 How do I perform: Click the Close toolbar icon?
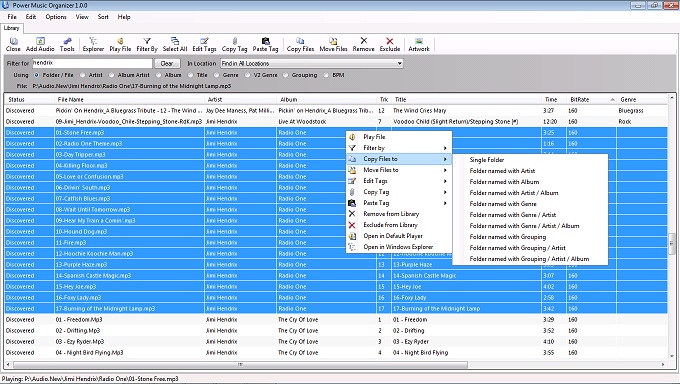[x=13, y=45]
